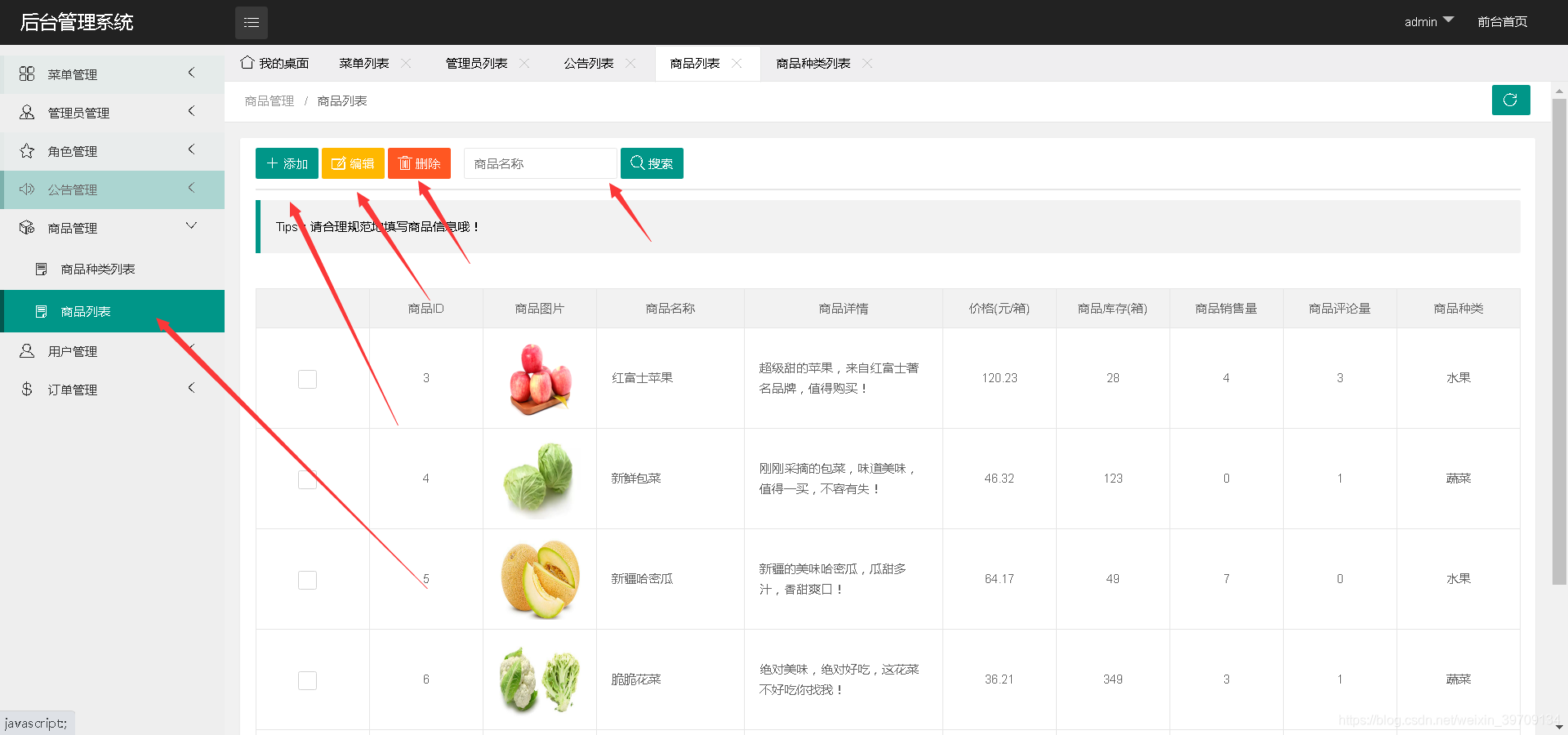Close the 菜单列表 tab
Image resolution: width=1568 pixels, height=735 pixels.
406,63
